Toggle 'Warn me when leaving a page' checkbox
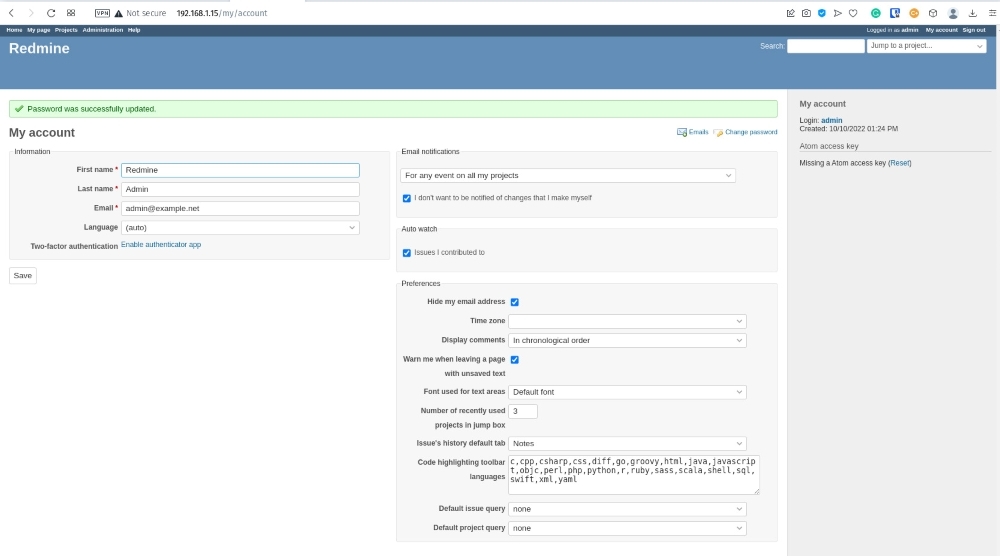Image resolution: width=1000 pixels, height=556 pixels. click(x=515, y=359)
